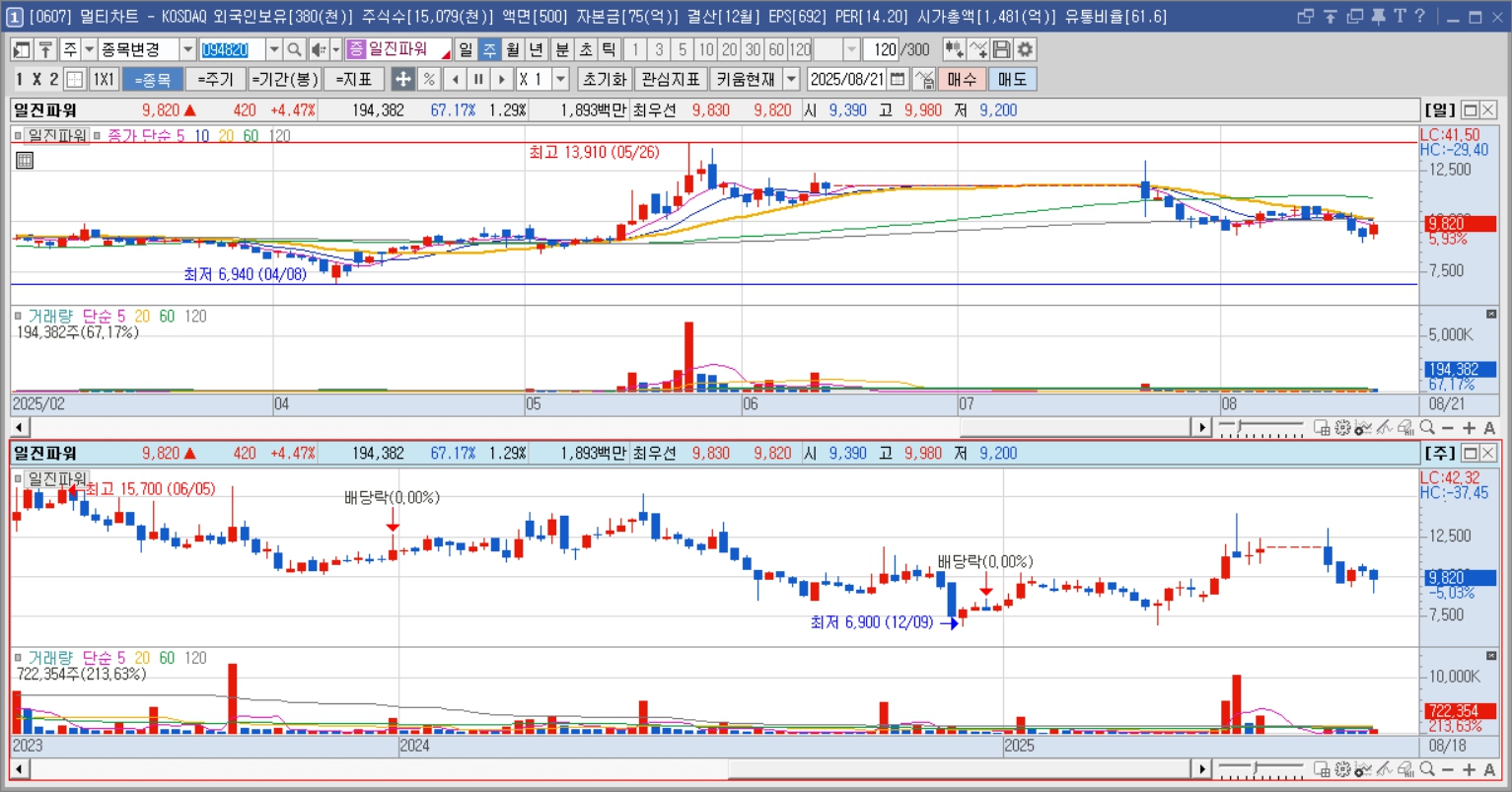
Task: Open the stock code 094820 dropdown arrow
Action: (x=274, y=49)
